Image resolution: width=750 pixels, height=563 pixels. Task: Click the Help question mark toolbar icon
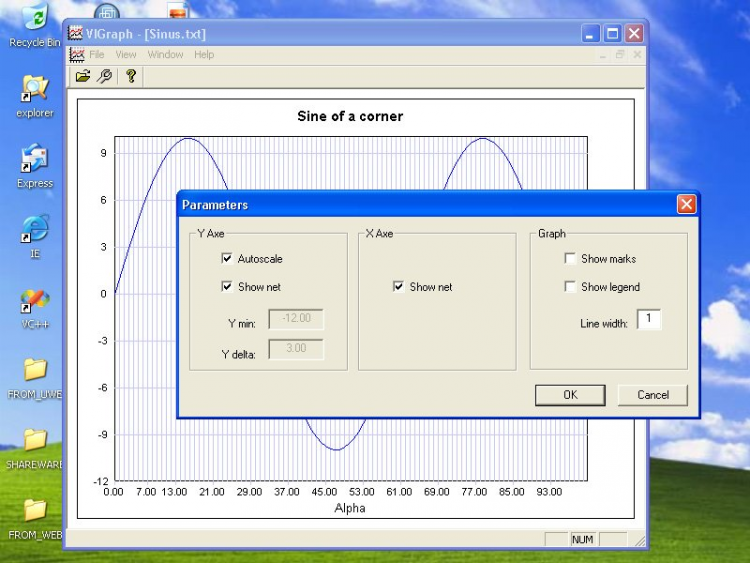coord(131,76)
